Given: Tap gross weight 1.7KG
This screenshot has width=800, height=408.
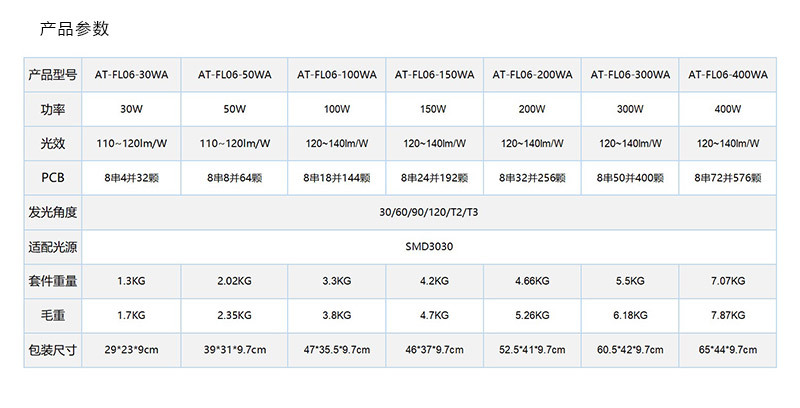Looking at the screenshot, I should (x=131, y=316).
